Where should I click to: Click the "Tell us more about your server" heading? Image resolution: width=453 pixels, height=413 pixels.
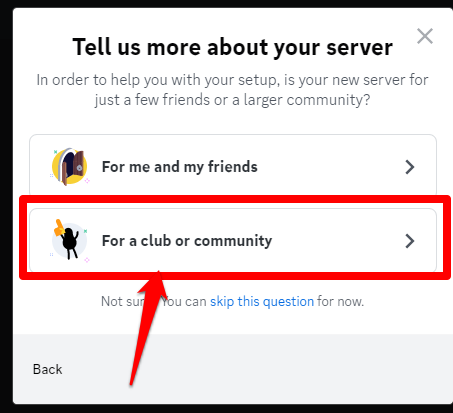[x=233, y=47]
